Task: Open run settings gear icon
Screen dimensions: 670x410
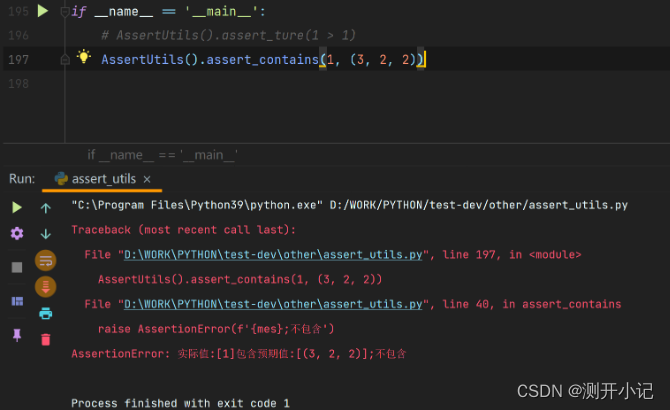Action: (17, 233)
